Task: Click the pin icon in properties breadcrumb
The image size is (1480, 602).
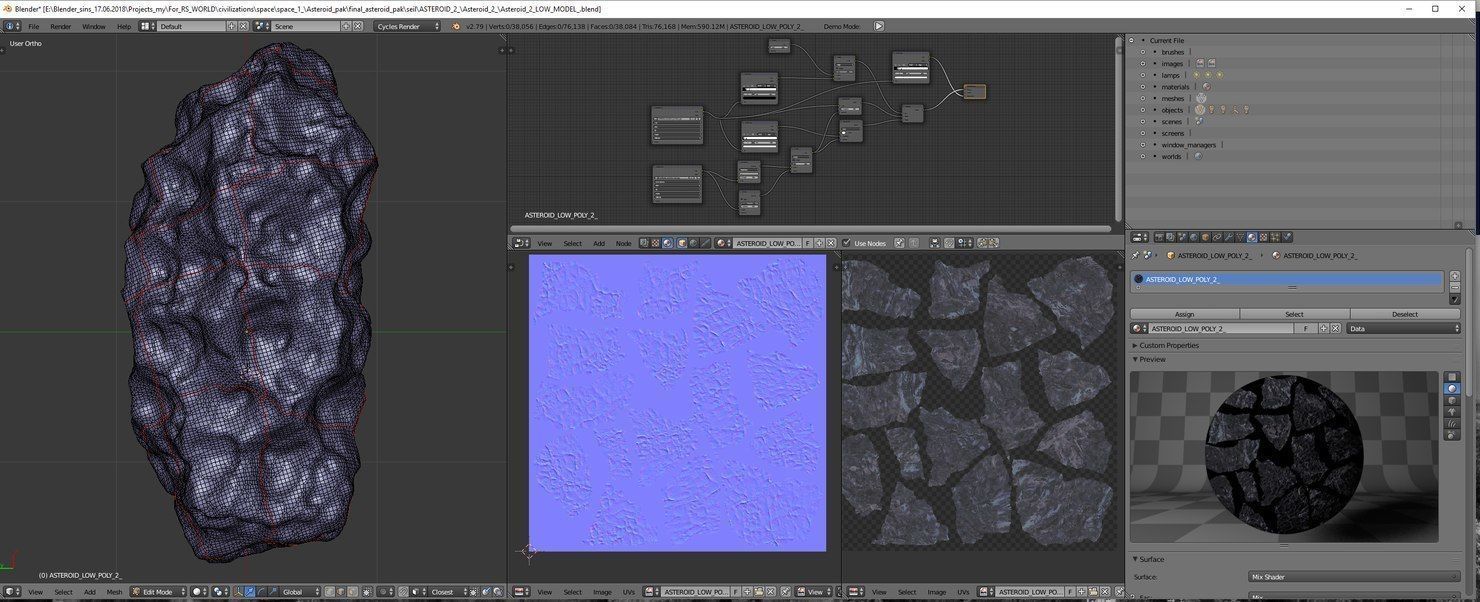Action: coord(1135,256)
